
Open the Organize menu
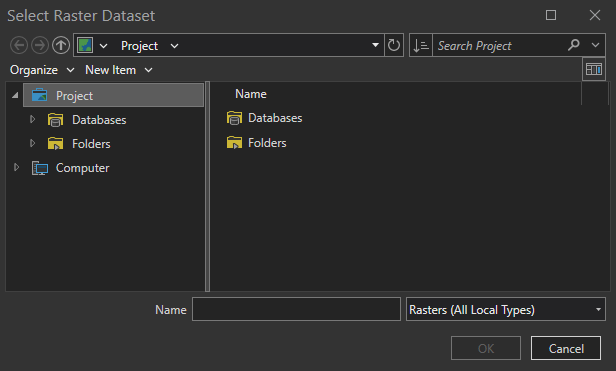click(42, 70)
